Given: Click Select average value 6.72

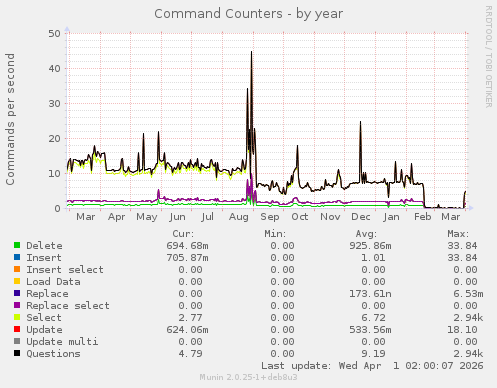Looking at the screenshot, I should (373, 318).
